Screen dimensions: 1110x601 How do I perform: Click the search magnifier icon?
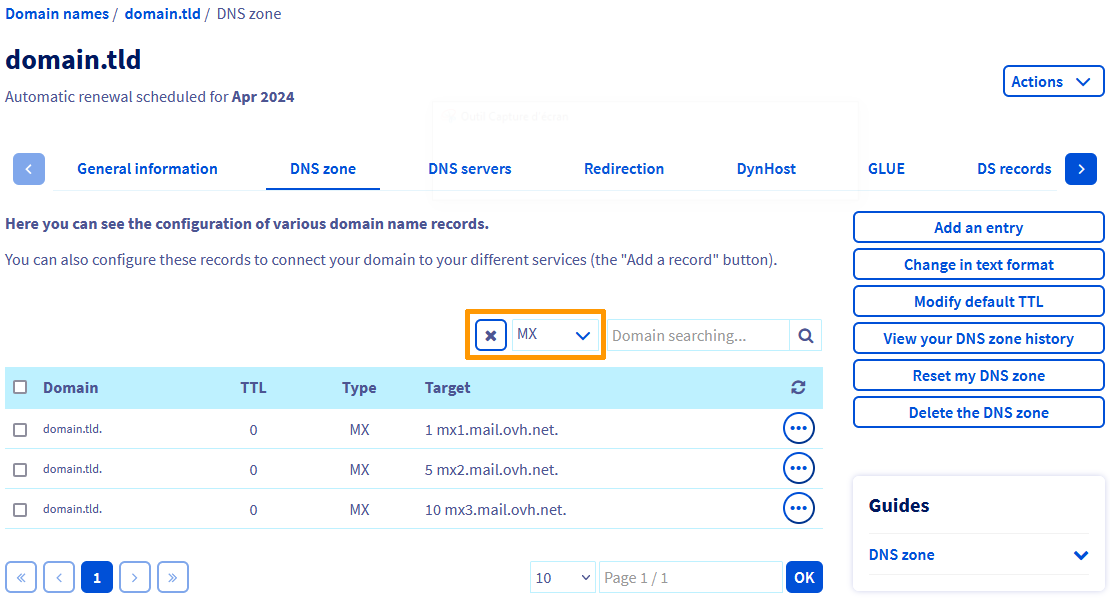pos(805,335)
